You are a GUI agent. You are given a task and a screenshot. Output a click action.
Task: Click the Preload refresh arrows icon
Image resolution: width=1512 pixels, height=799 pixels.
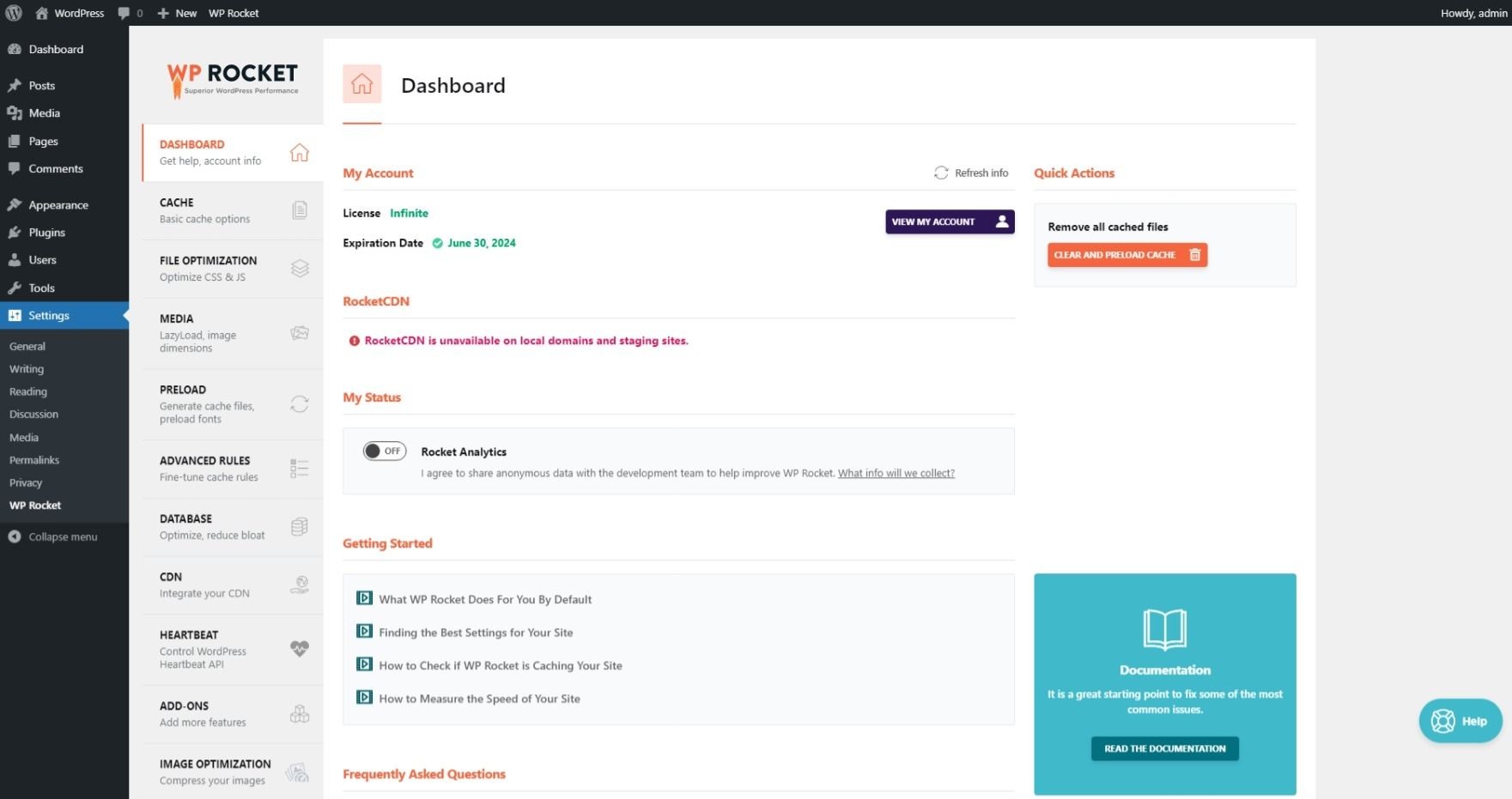click(299, 404)
